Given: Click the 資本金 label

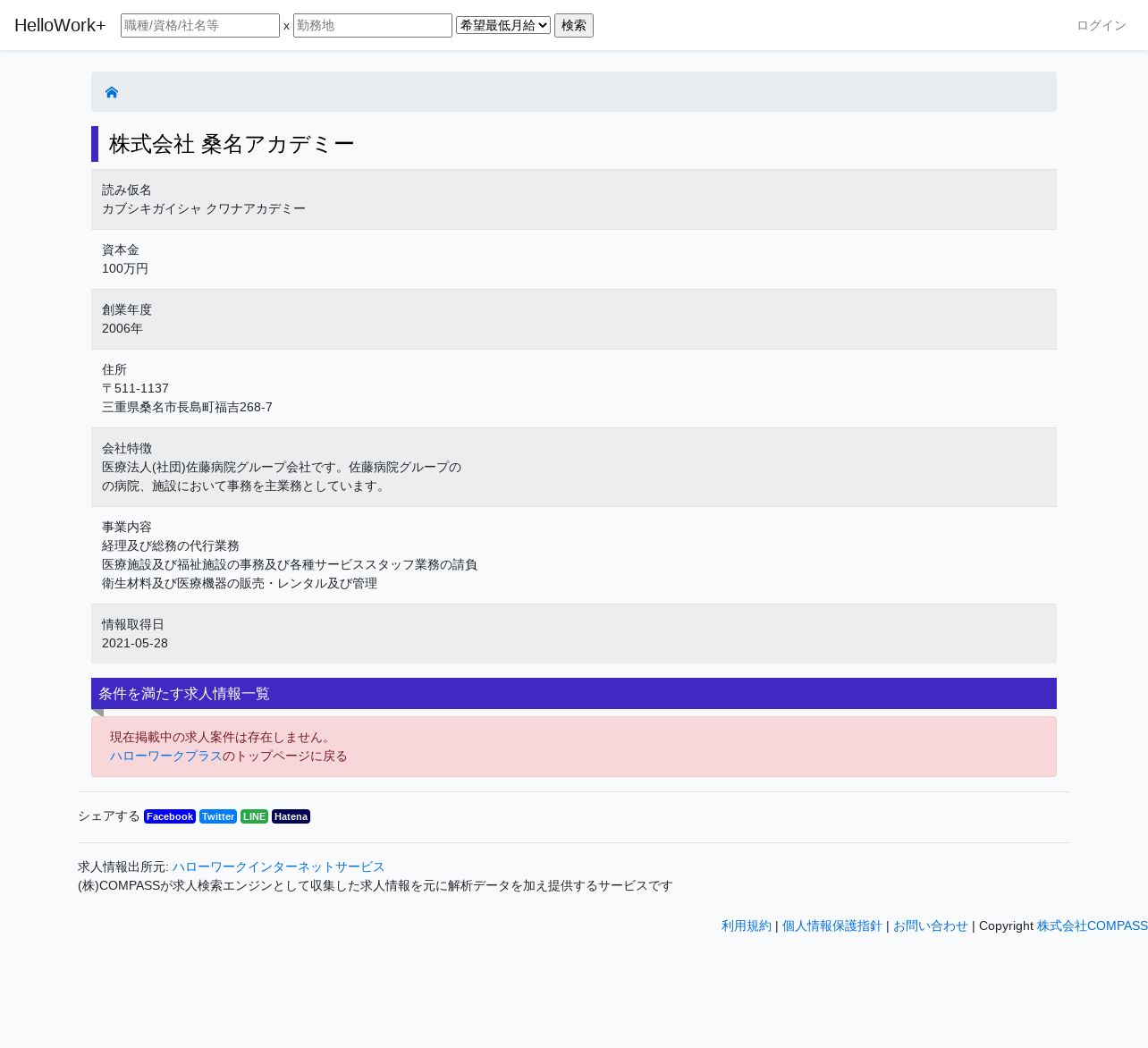Looking at the screenshot, I should click(x=121, y=249).
